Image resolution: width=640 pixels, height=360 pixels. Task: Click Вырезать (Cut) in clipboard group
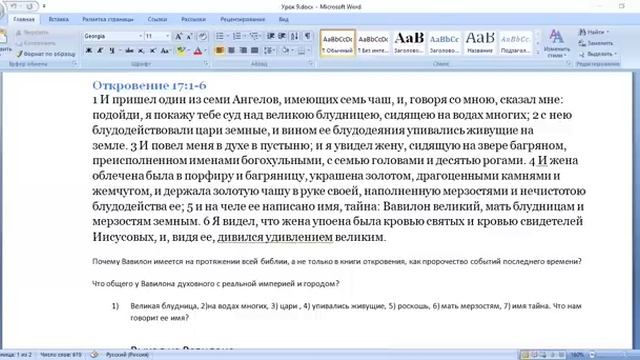tap(33, 33)
